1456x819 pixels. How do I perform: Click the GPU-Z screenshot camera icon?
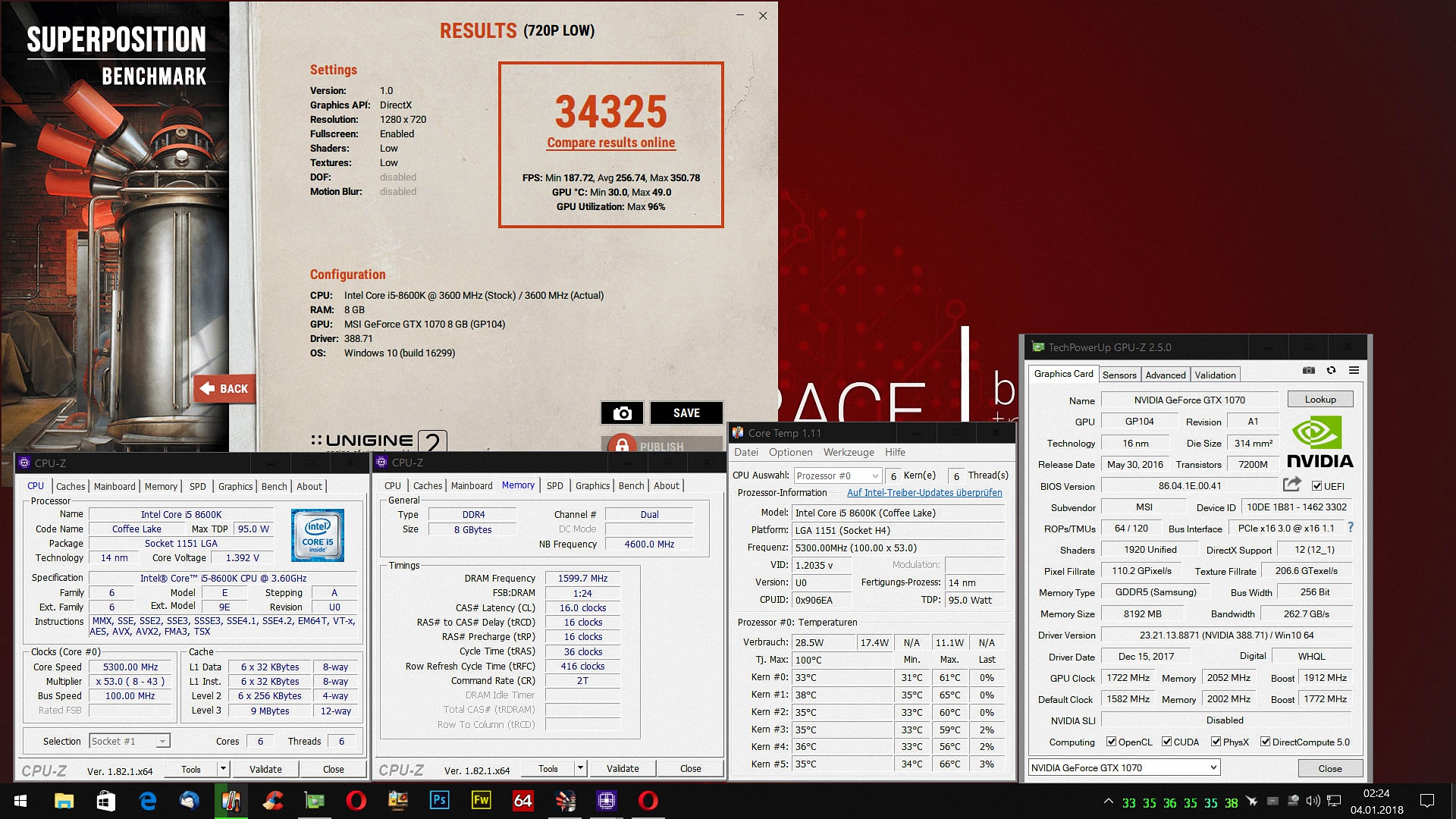[x=1308, y=370]
